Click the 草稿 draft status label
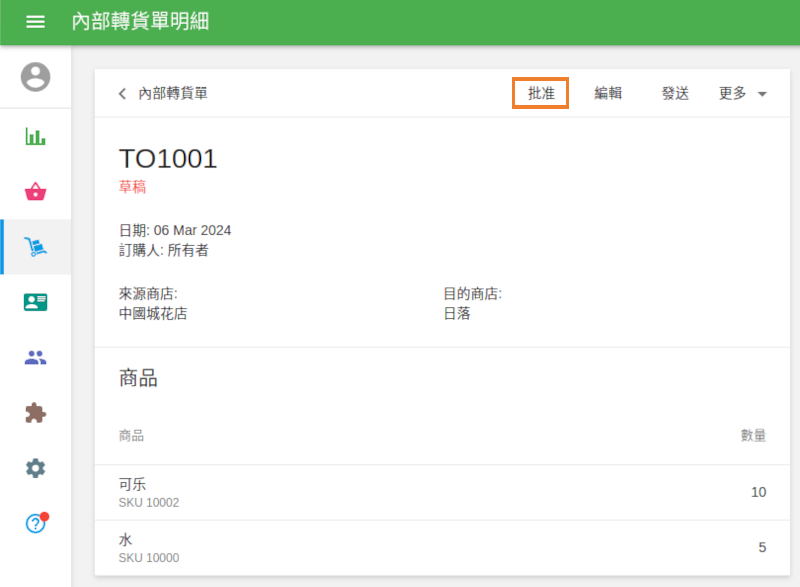The width and height of the screenshot is (800, 587). [x=132, y=187]
